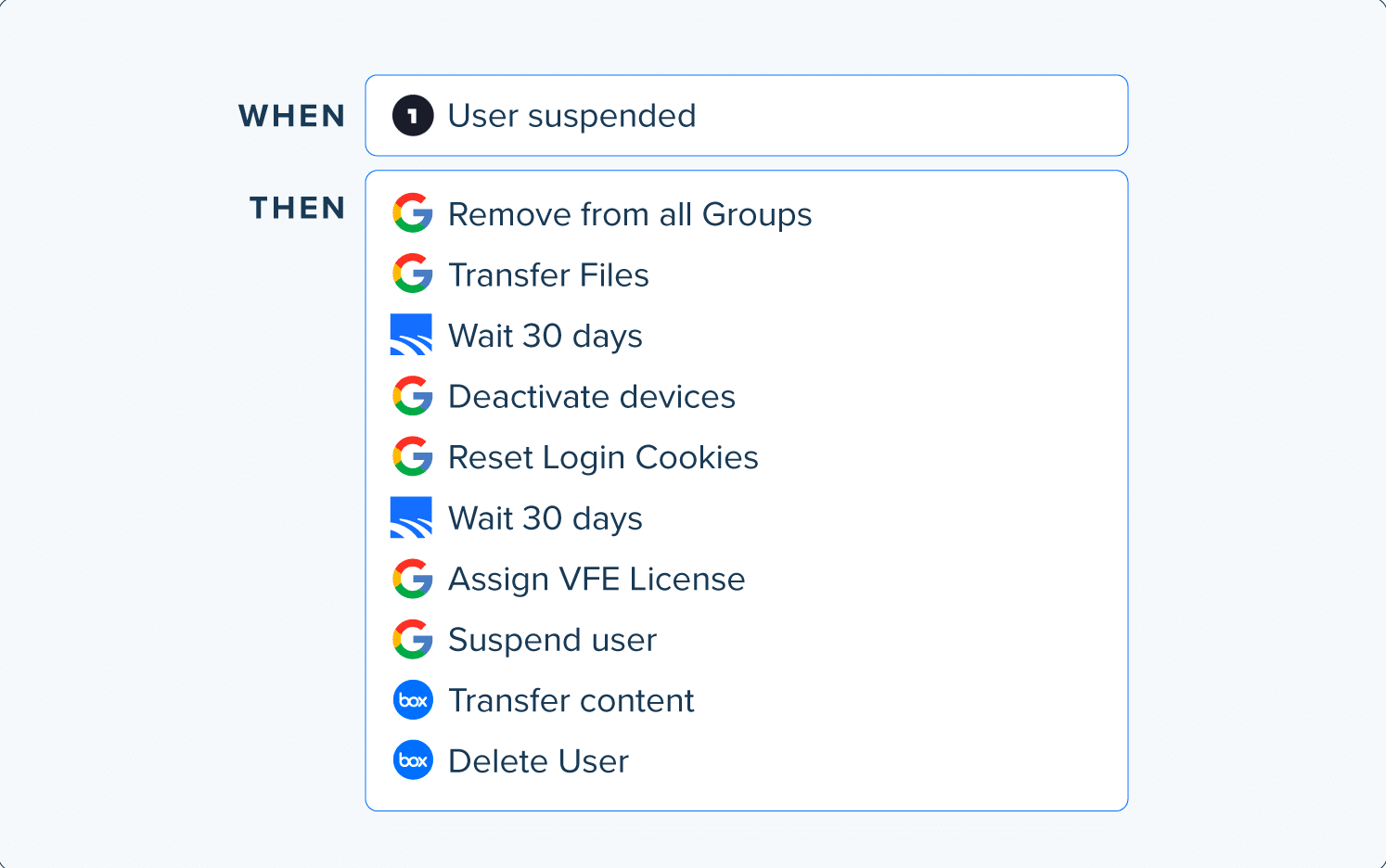Select the Reset Login Cookies step
Viewport: 1386px width, 868px height.
tap(603, 458)
